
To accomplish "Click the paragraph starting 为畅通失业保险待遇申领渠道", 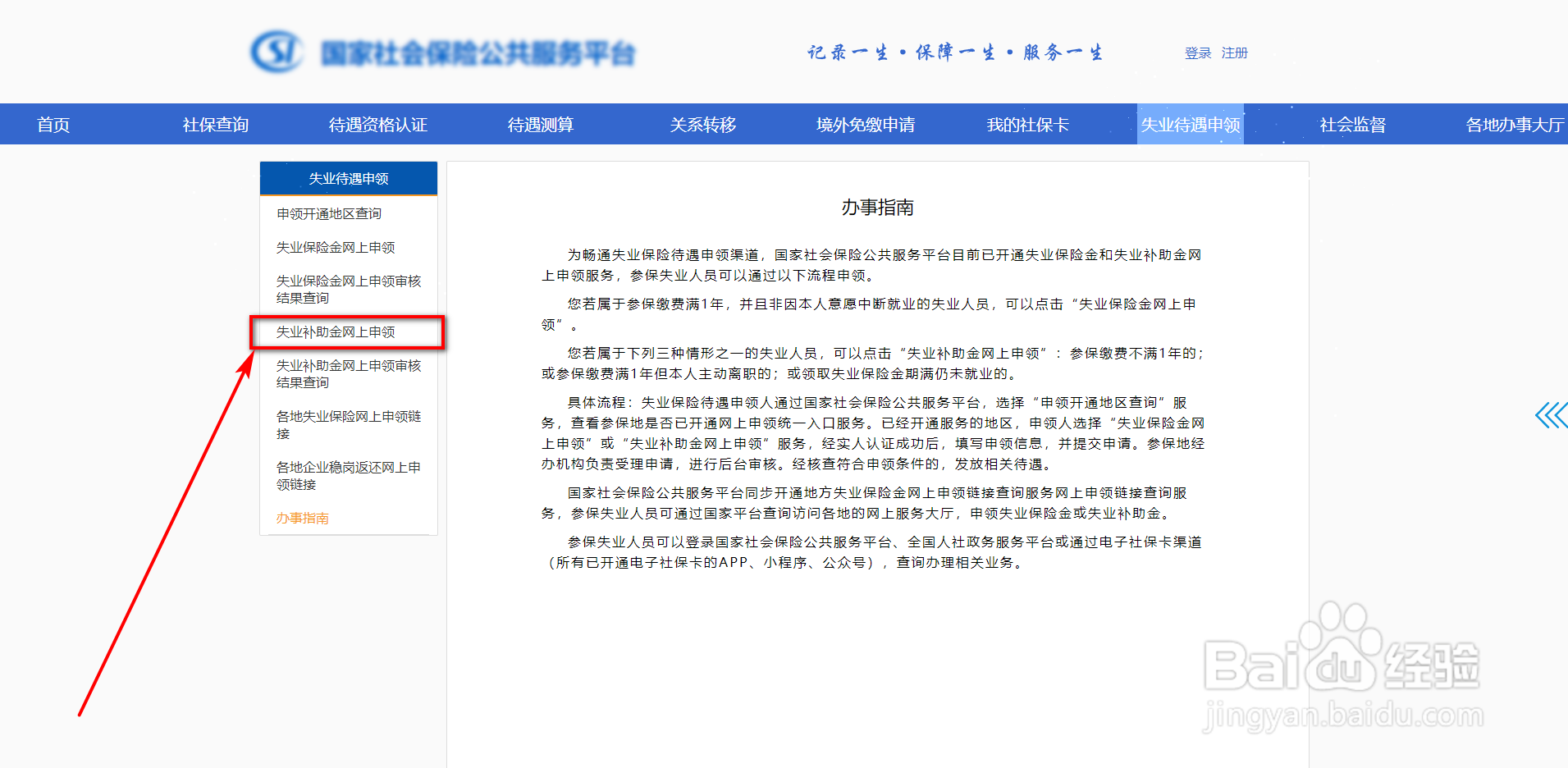I will 871,265.
